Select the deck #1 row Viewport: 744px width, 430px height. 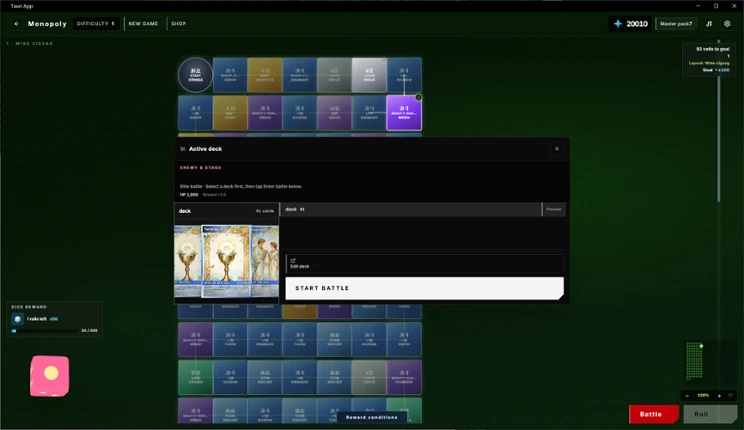click(x=411, y=209)
